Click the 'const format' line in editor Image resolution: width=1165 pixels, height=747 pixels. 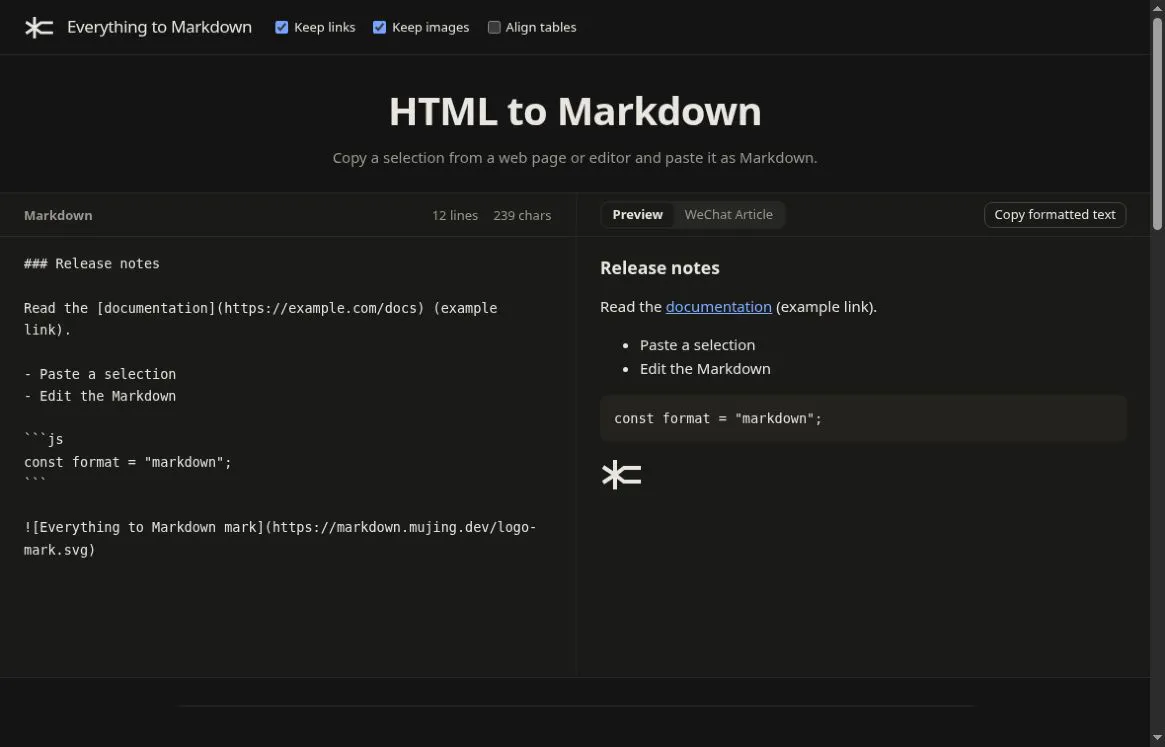(x=128, y=462)
